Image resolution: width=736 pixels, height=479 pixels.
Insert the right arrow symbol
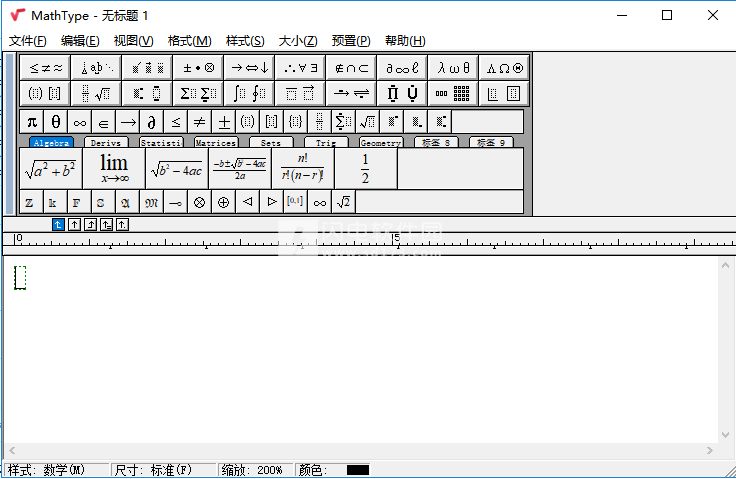tap(128, 123)
